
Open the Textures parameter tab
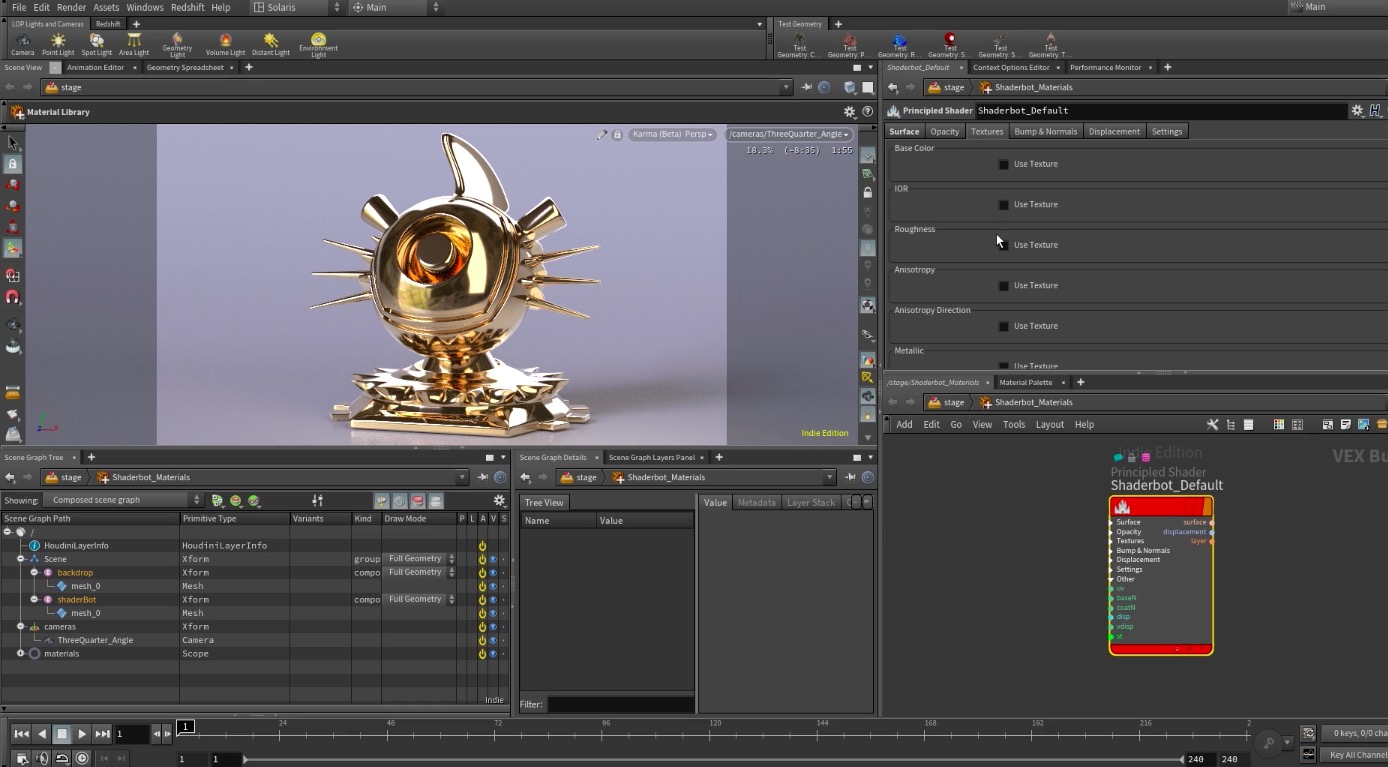pyautogui.click(x=987, y=132)
